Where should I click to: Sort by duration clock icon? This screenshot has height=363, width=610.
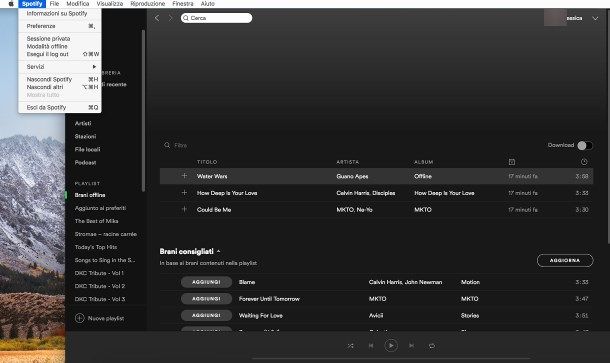tap(584, 161)
